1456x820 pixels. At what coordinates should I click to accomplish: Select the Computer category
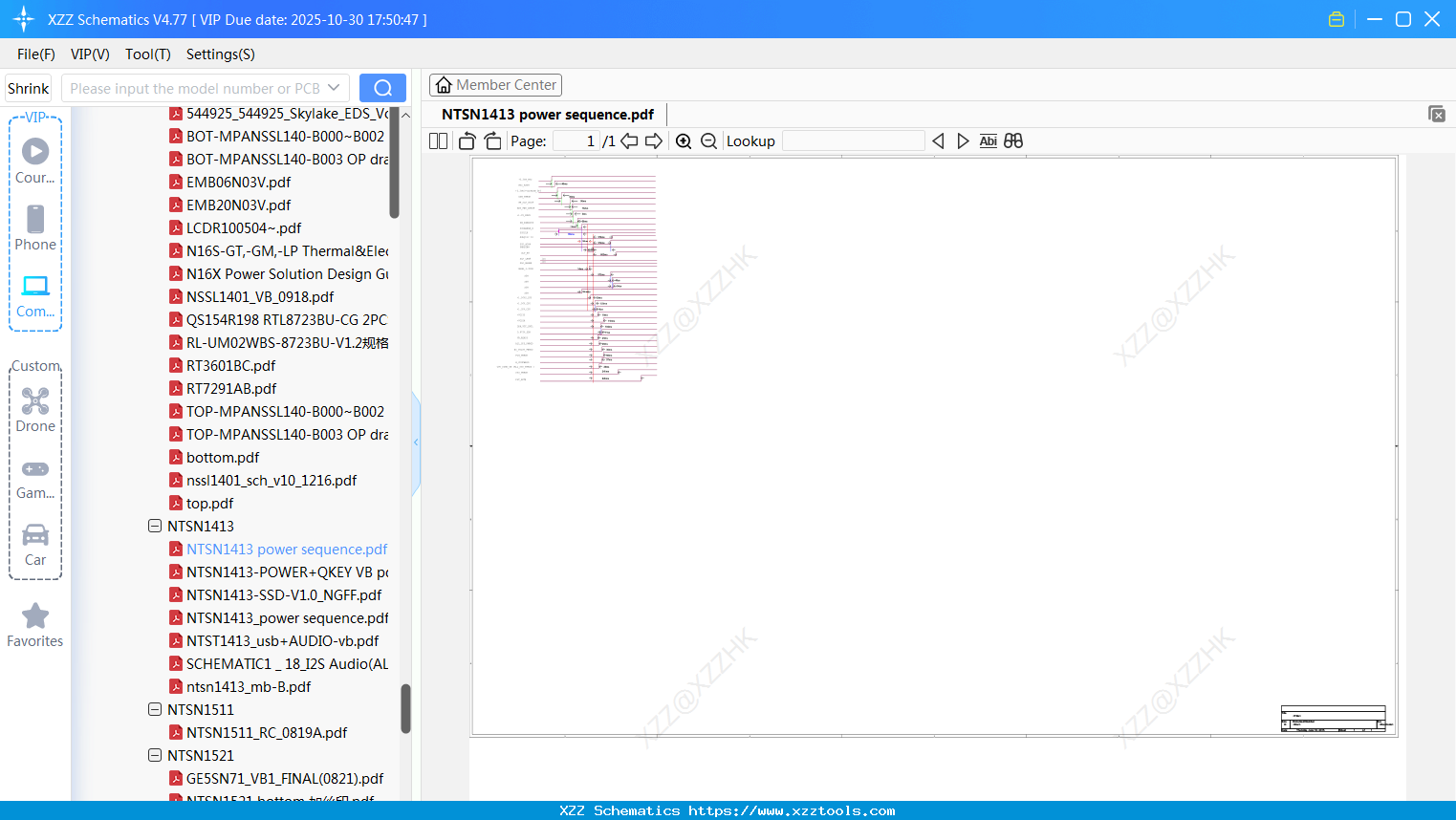click(x=35, y=295)
